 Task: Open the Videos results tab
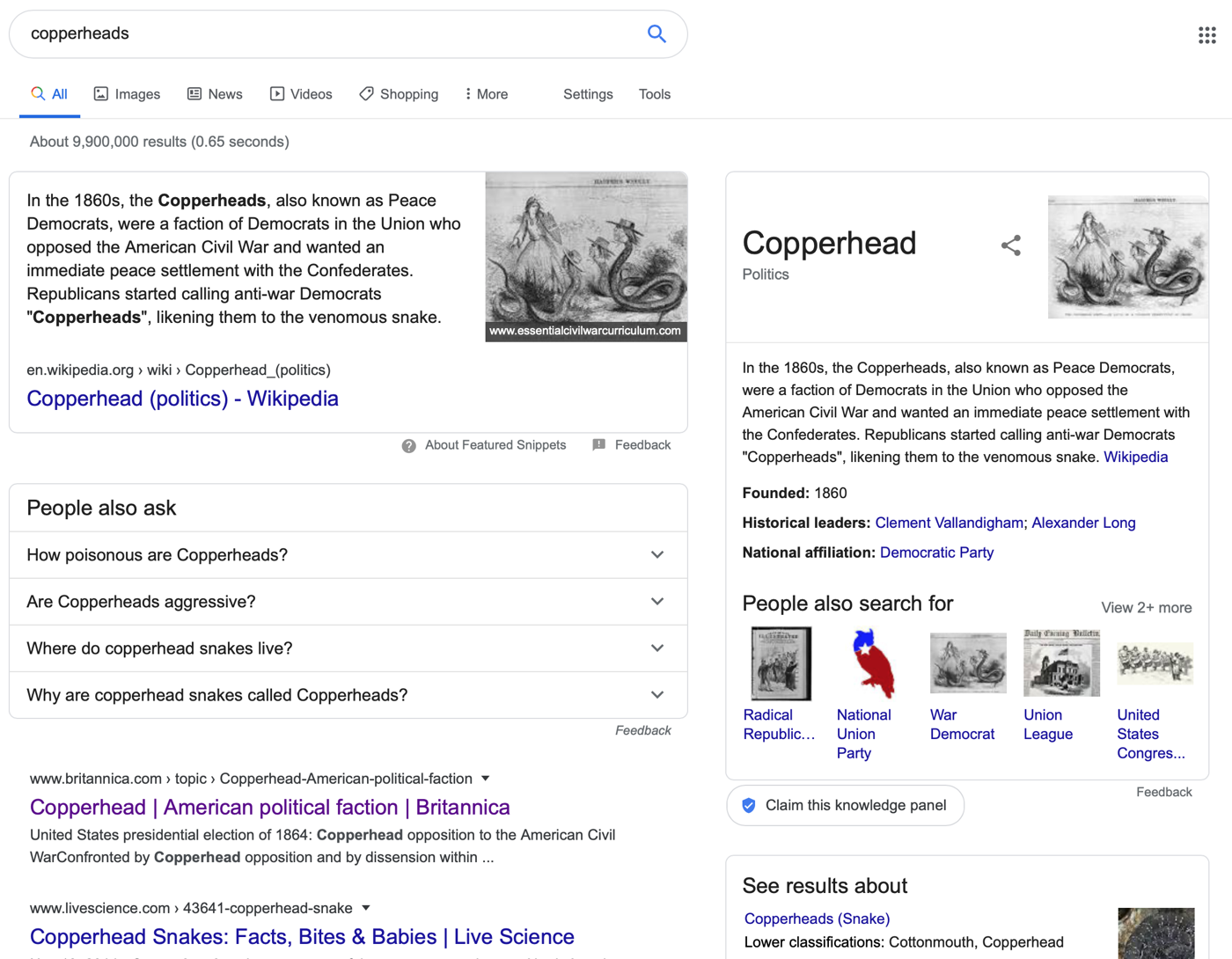301,94
